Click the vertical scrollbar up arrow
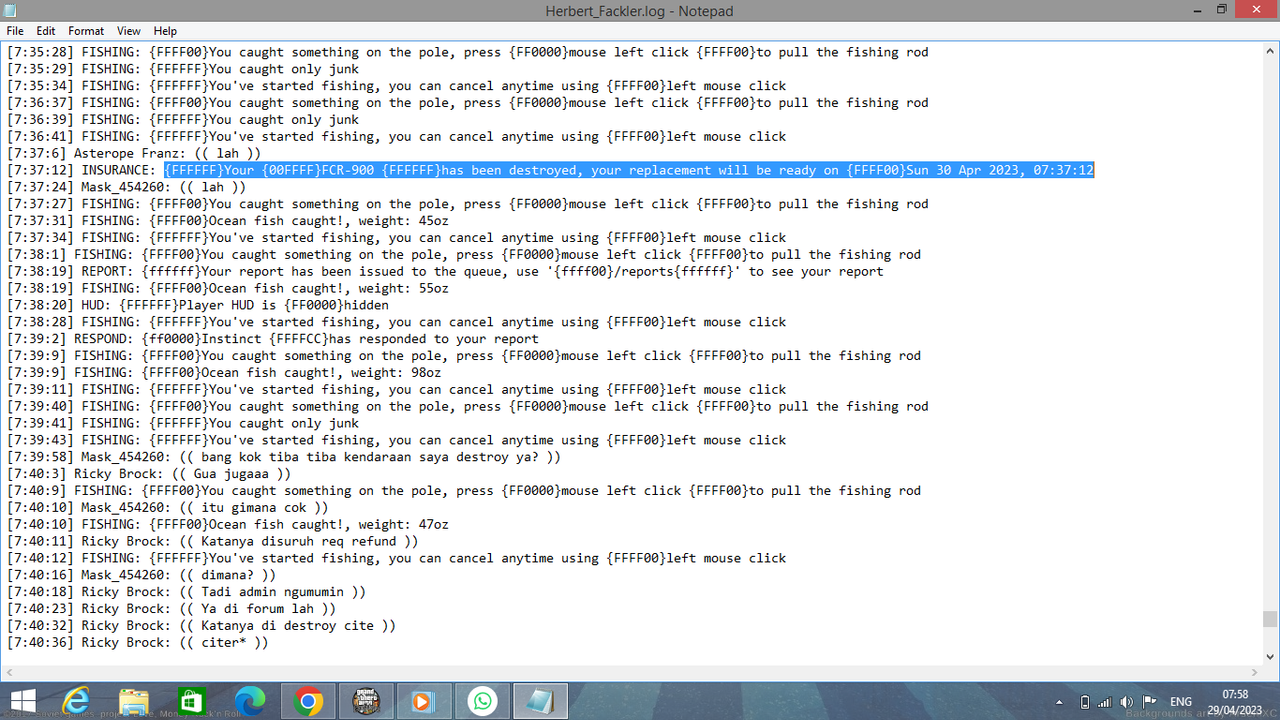The height and width of the screenshot is (720, 1280). coord(1271,50)
